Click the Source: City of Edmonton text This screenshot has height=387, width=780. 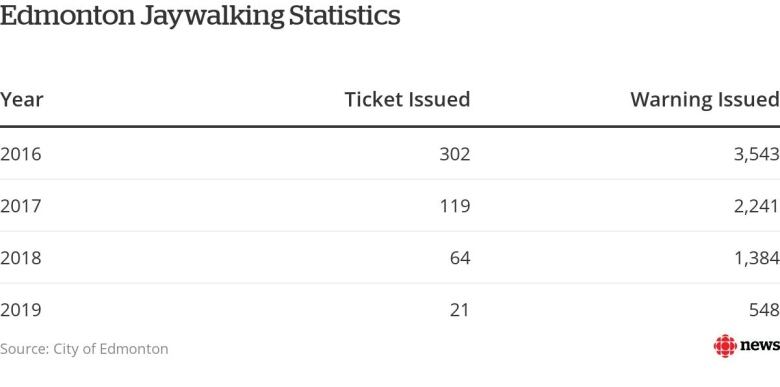(84, 349)
